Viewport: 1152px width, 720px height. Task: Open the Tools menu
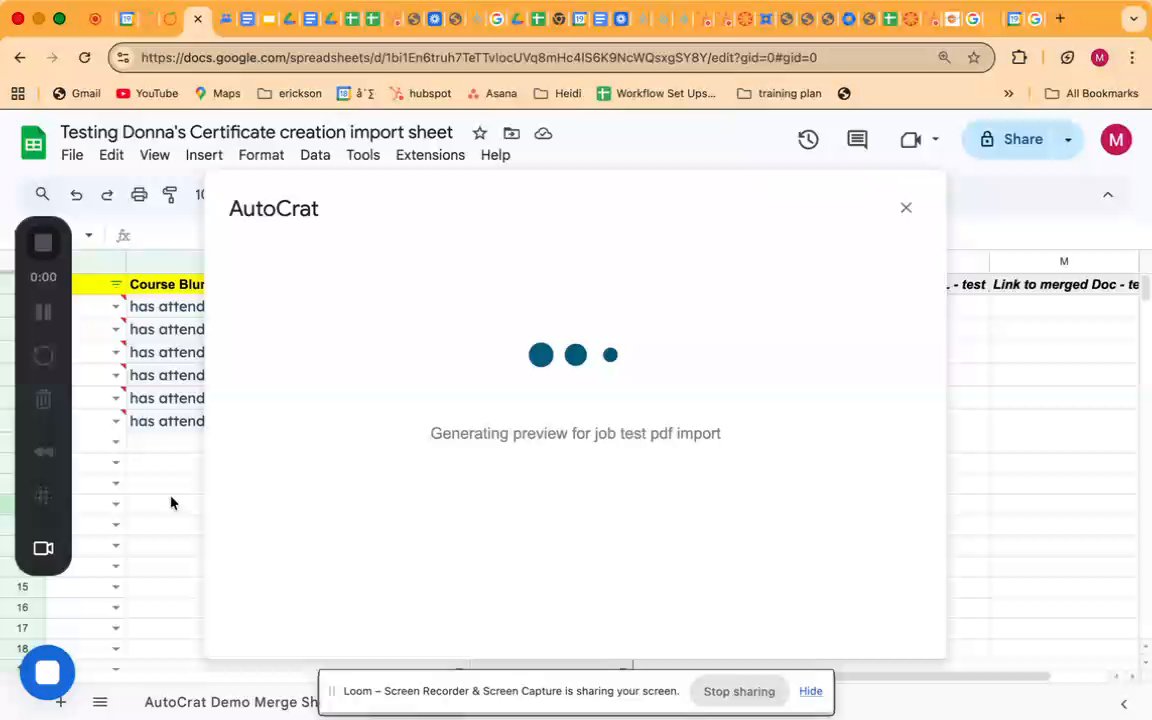click(363, 155)
